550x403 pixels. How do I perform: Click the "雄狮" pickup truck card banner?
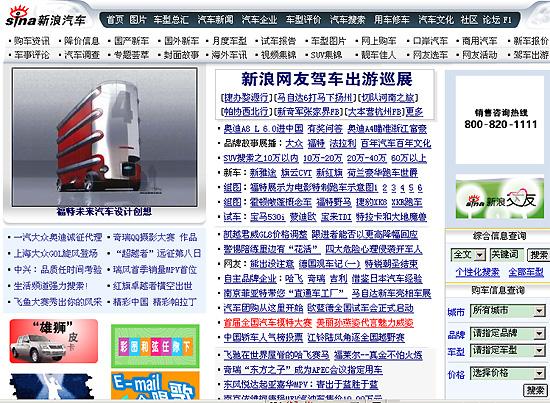(x=54, y=341)
